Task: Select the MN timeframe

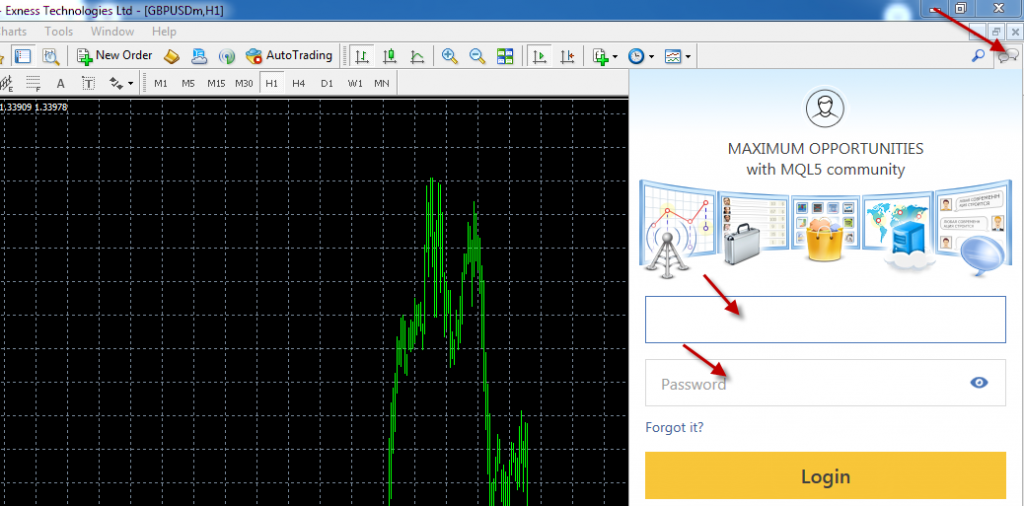Action: pos(381,84)
